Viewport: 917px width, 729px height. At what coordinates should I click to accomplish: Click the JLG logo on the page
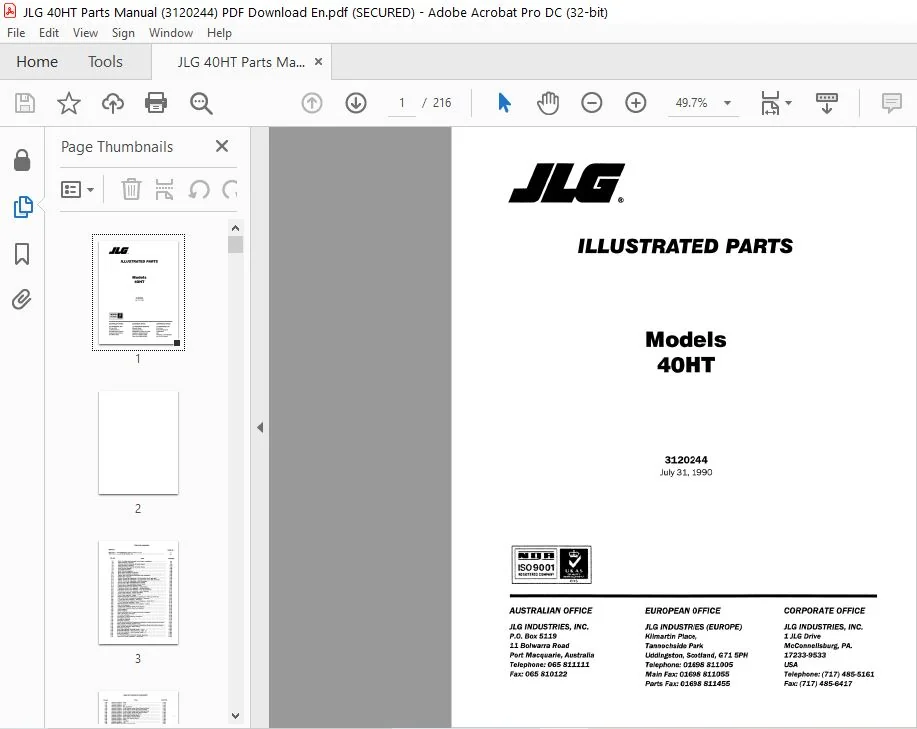click(x=566, y=183)
